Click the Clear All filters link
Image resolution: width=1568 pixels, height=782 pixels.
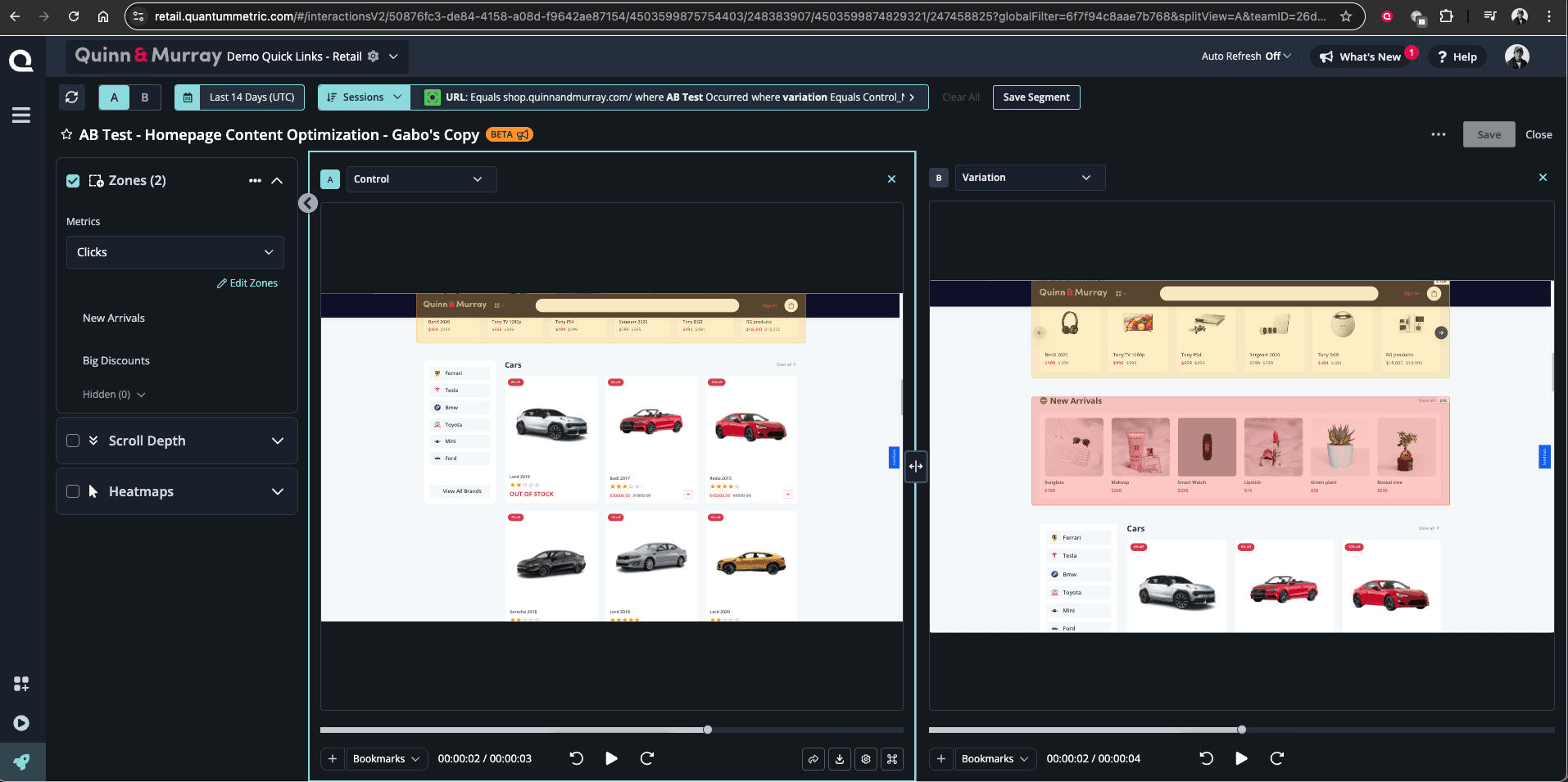pos(961,97)
